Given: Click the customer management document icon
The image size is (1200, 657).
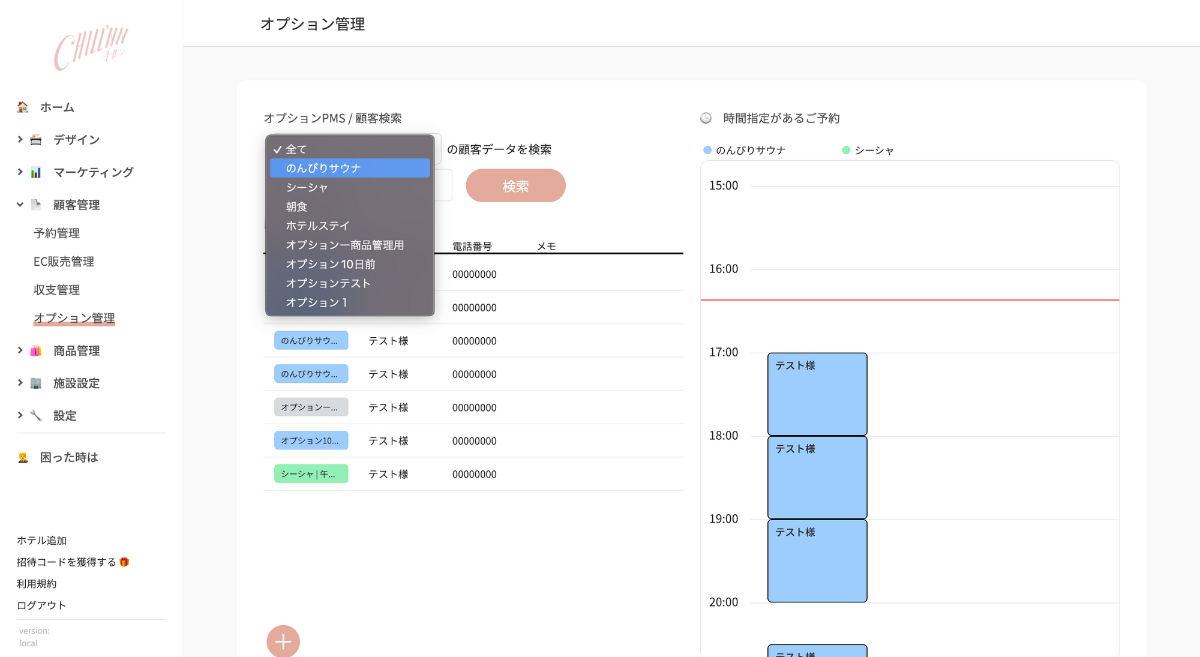Looking at the screenshot, I should (36, 205).
